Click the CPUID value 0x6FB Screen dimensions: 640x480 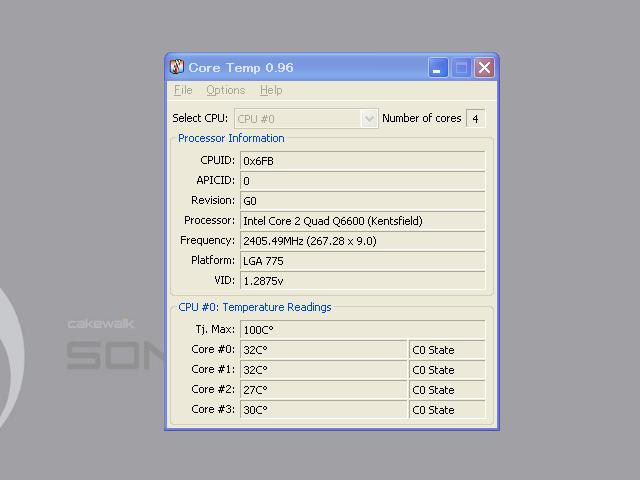pos(362,161)
